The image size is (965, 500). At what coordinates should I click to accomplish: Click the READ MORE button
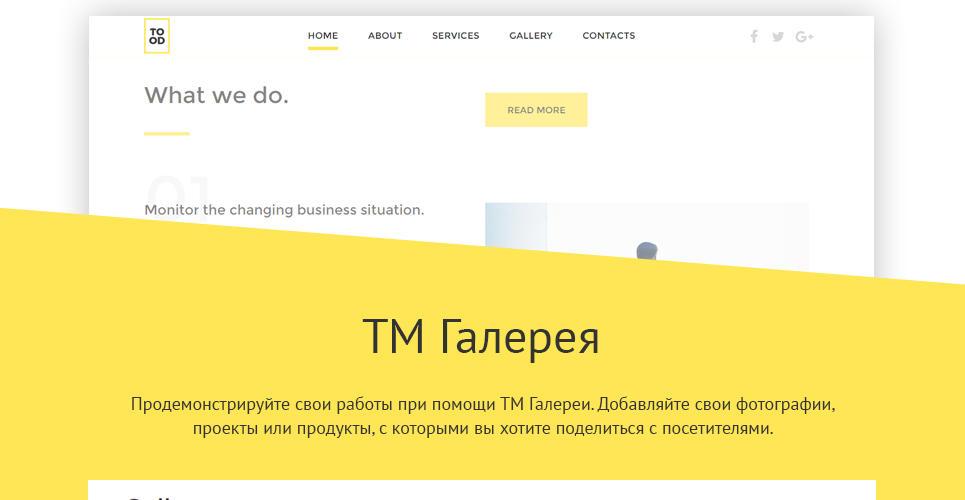coord(536,110)
